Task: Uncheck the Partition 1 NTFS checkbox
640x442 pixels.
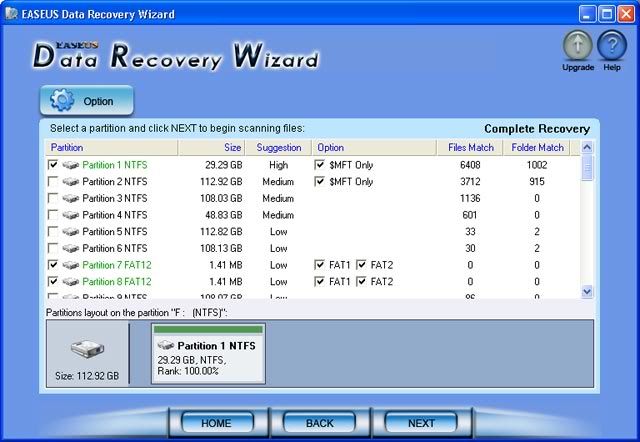Action: (x=53, y=164)
